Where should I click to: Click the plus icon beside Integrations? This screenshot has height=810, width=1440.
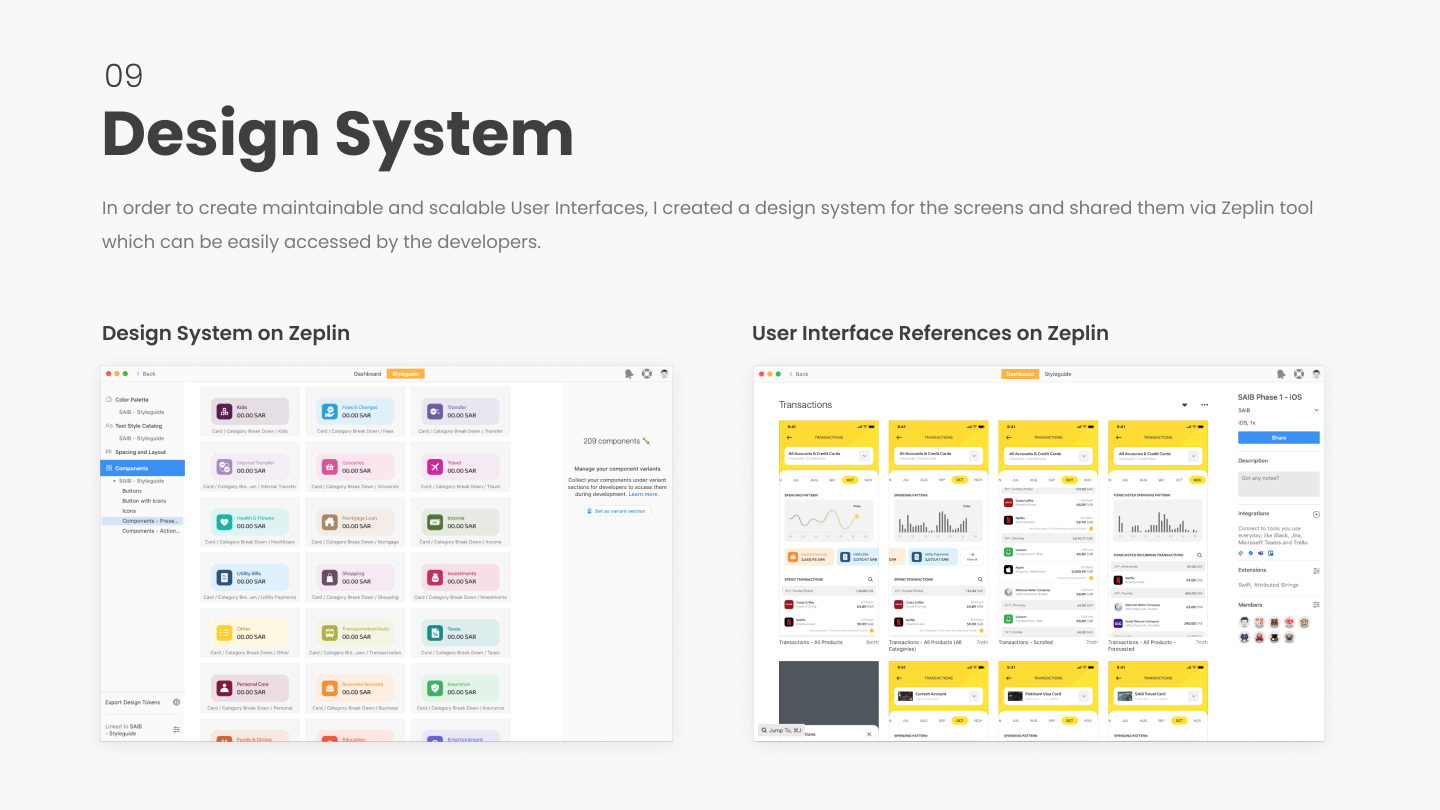[x=1316, y=514]
